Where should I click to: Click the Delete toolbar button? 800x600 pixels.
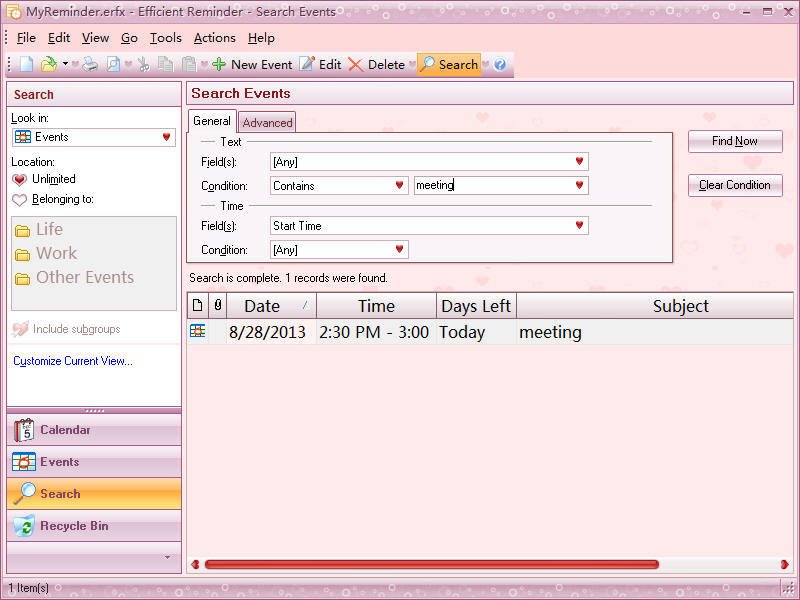click(376, 64)
